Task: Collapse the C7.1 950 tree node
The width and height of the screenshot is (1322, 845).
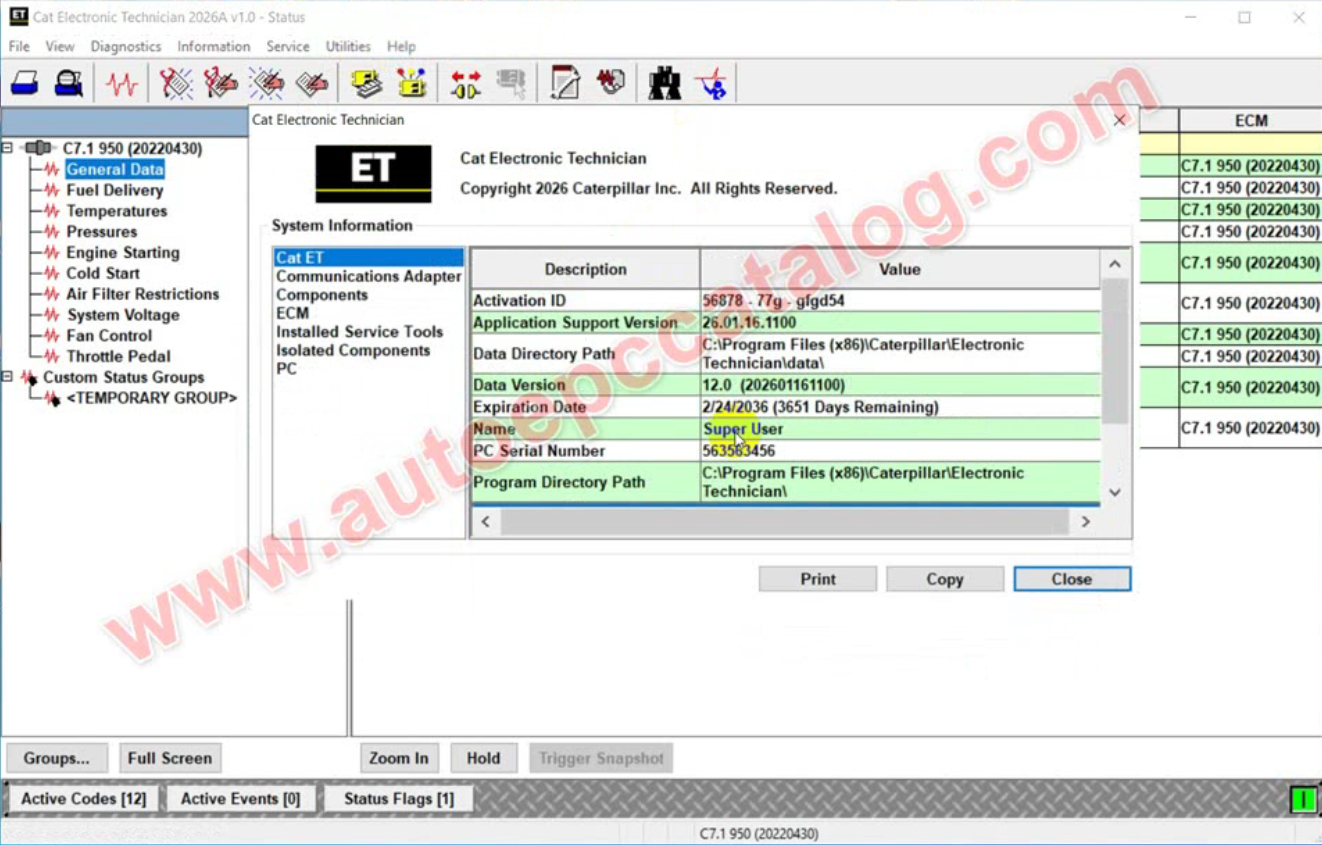Action: 8,148
